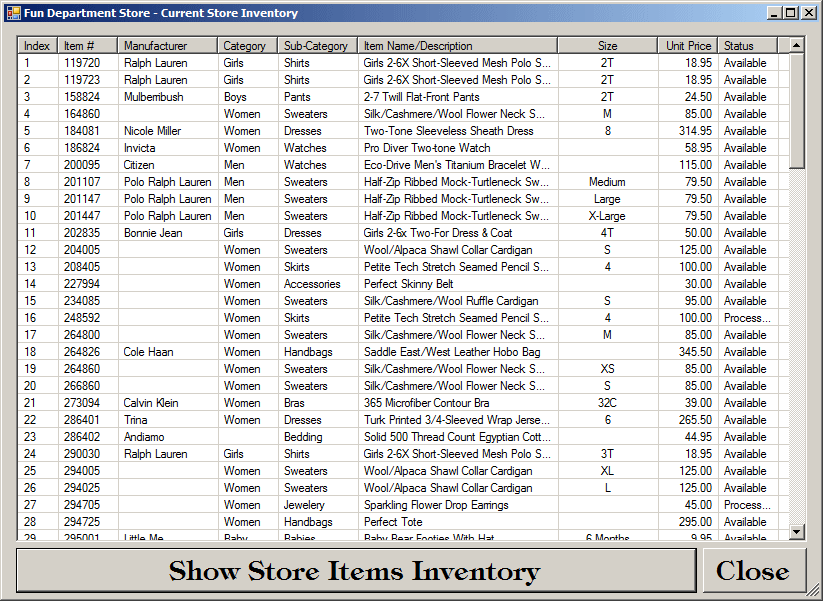This screenshot has height=601, width=823.
Task: Click the Boys category cell
Action: [x=235, y=97]
